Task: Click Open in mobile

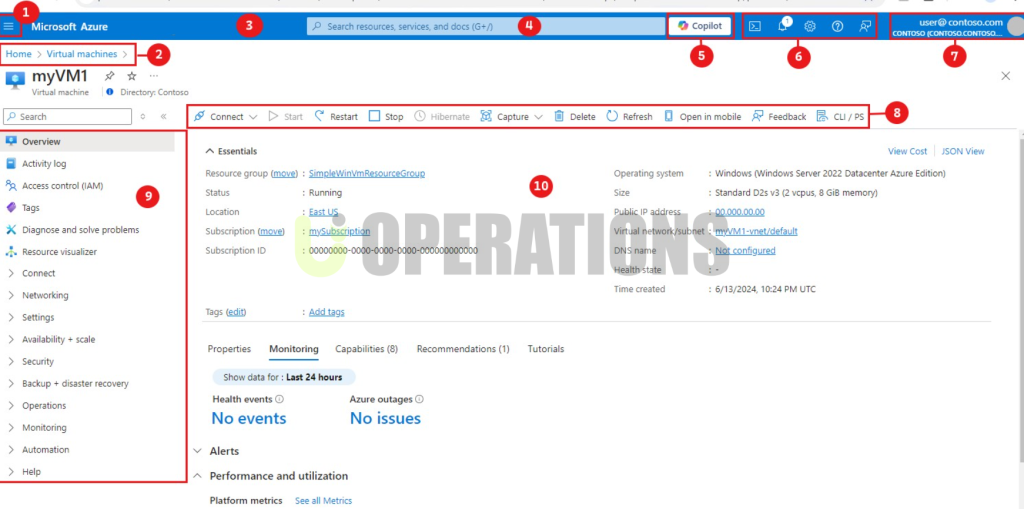Action: click(703, 116)
